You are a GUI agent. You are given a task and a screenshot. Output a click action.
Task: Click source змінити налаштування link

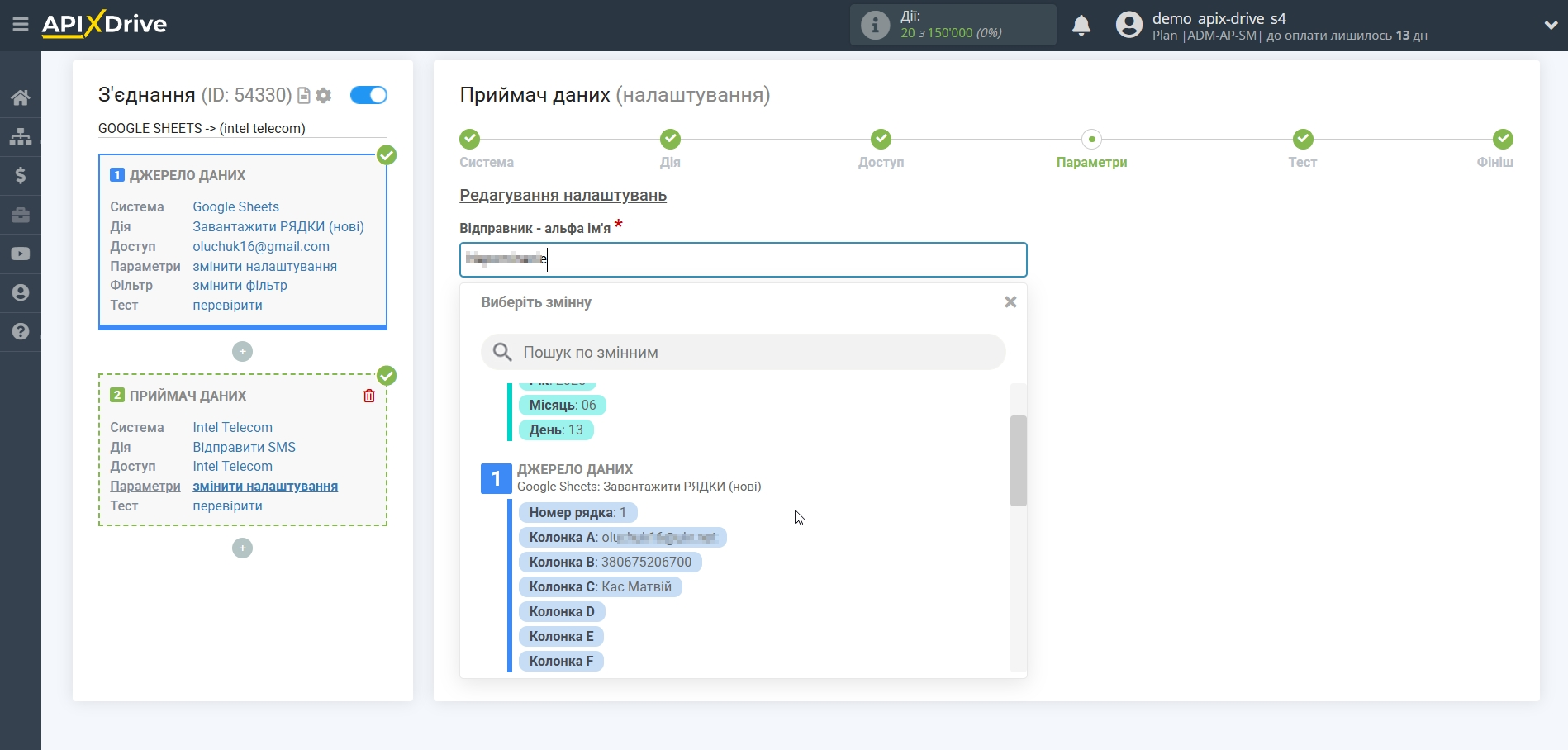pyautogui.click(x=264, y=266)
